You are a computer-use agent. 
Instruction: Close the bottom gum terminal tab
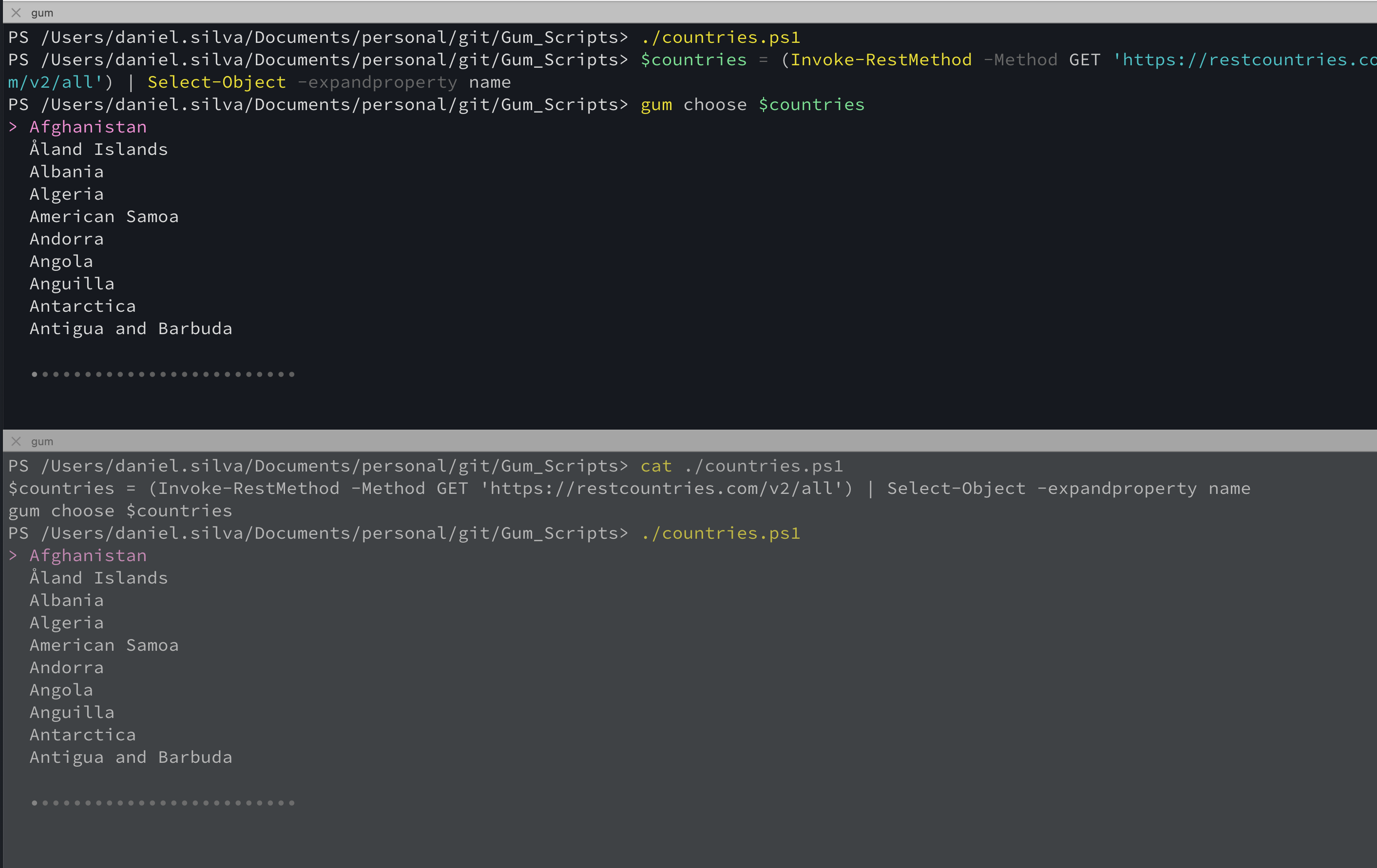coord(16,441)
